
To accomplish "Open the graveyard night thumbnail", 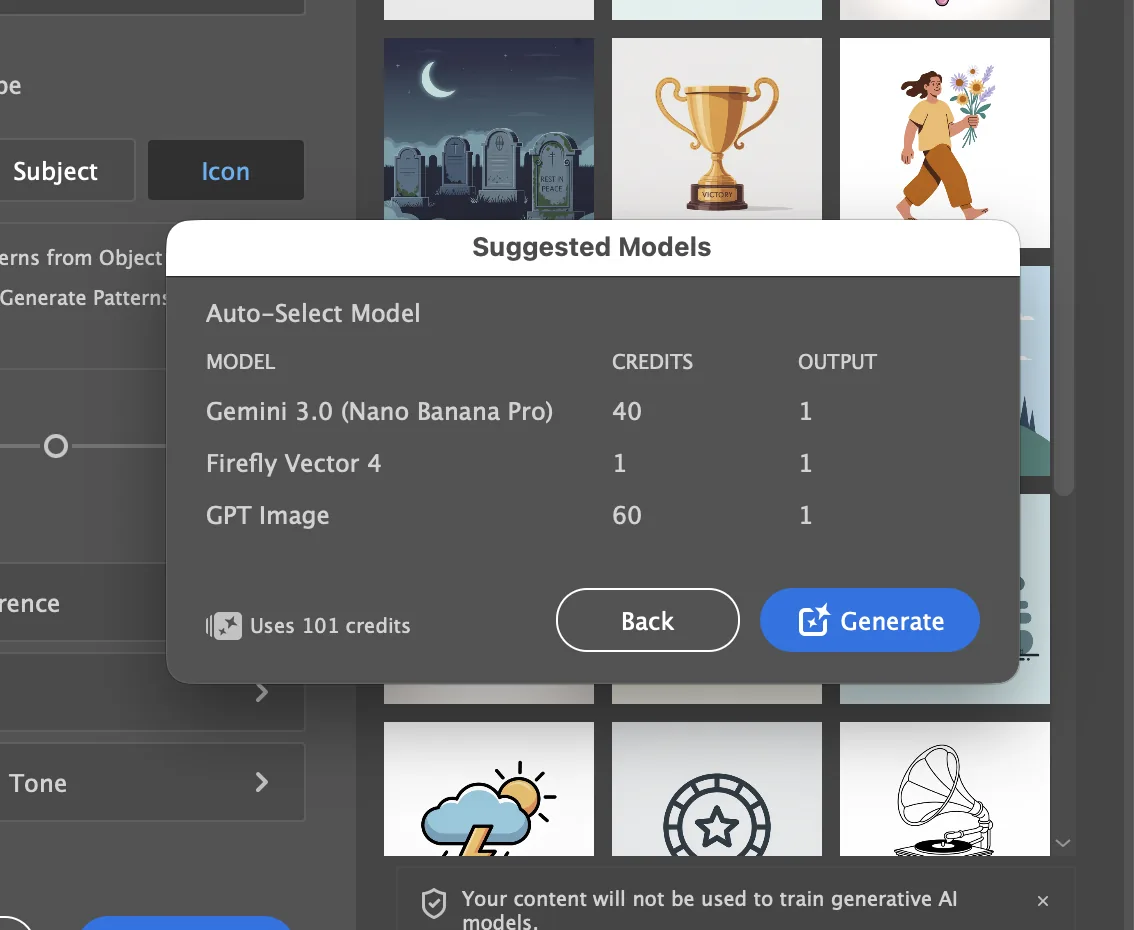I will coord(489,129).
